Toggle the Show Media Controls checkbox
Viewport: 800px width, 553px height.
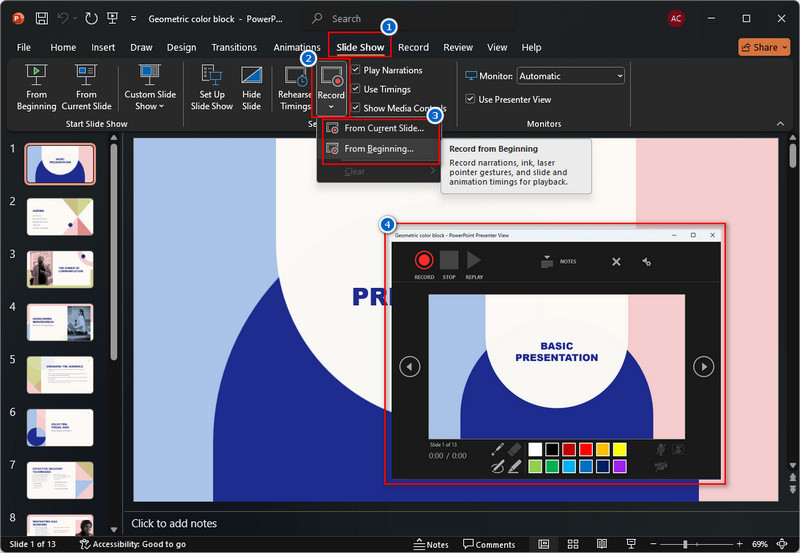click(x=356, y=107)
